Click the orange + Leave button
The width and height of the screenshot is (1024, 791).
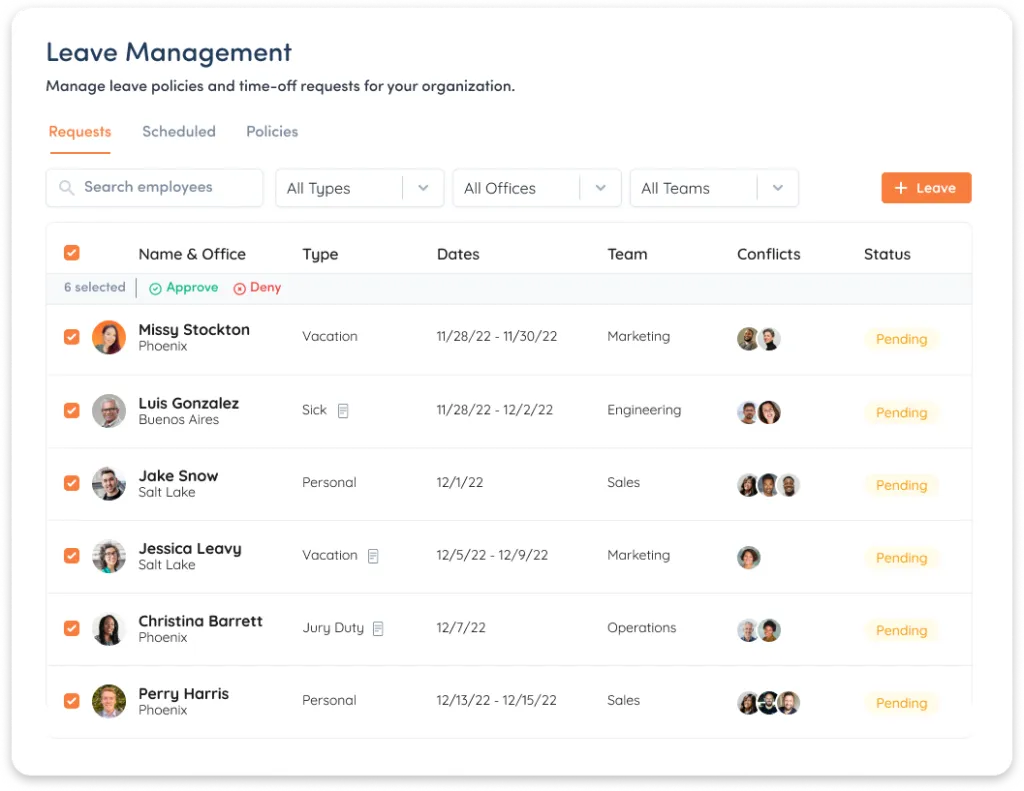coord(926,188)
